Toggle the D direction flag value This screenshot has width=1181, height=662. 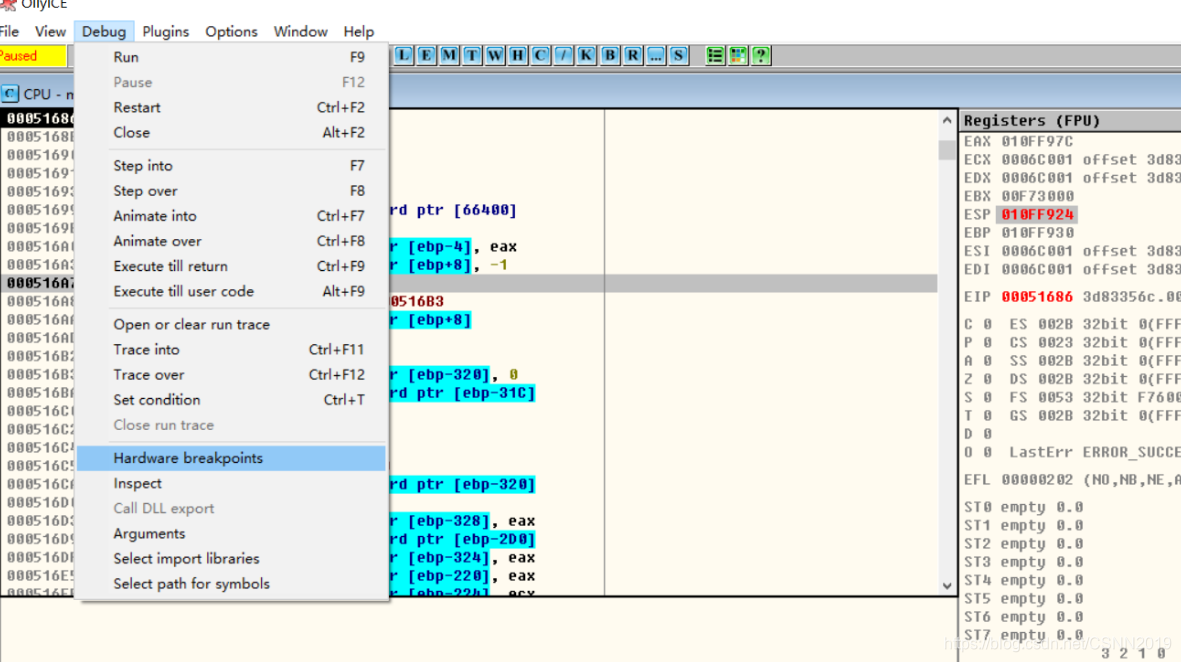point(987,435)
